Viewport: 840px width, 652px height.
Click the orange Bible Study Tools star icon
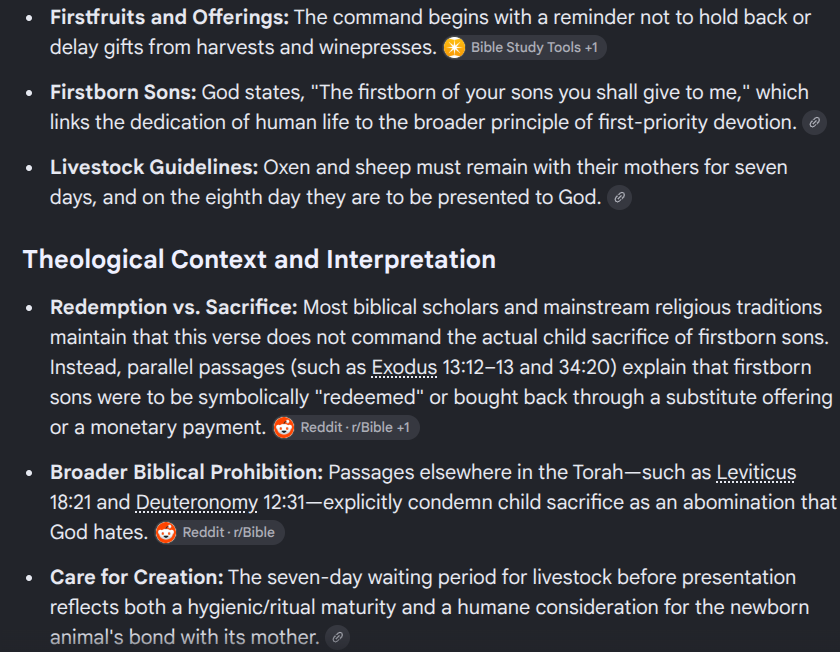point(454,48)
